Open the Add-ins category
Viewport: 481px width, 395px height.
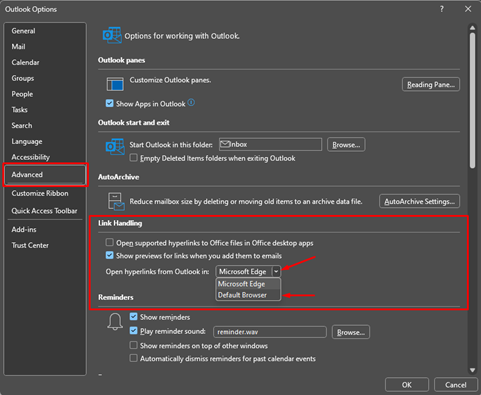24,229
